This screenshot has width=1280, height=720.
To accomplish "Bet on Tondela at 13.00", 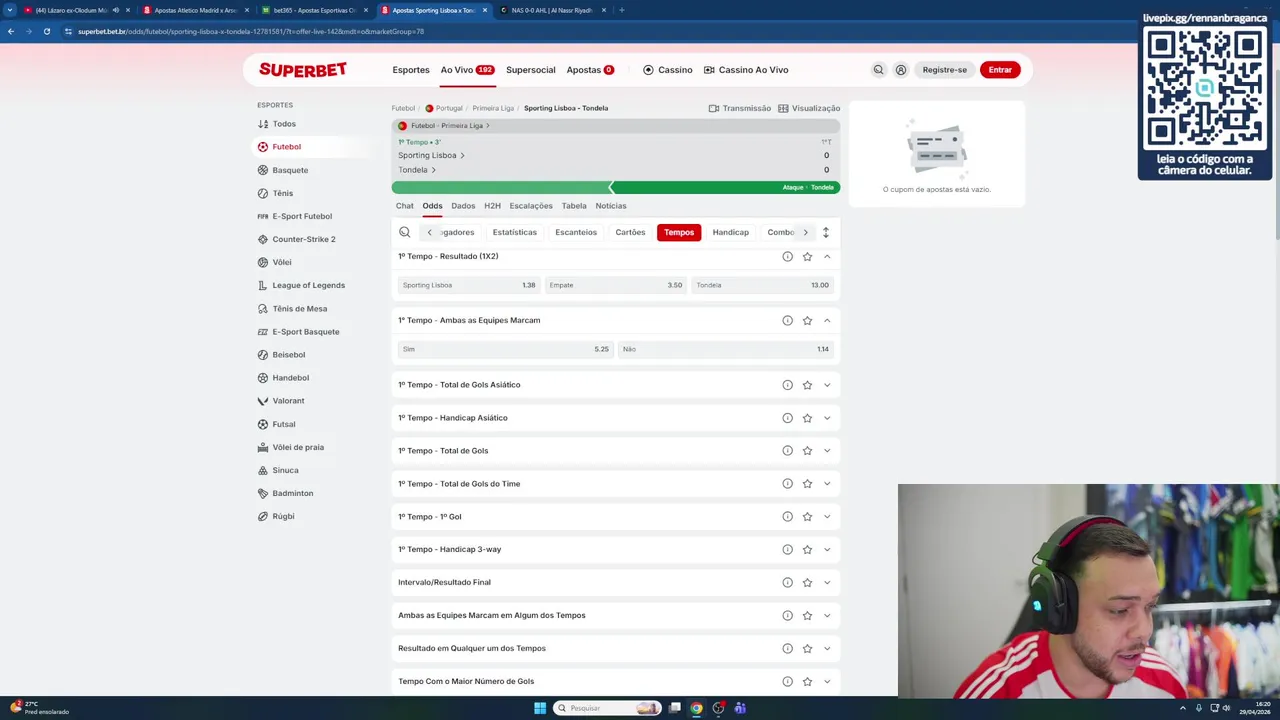I will pos(762,285).
